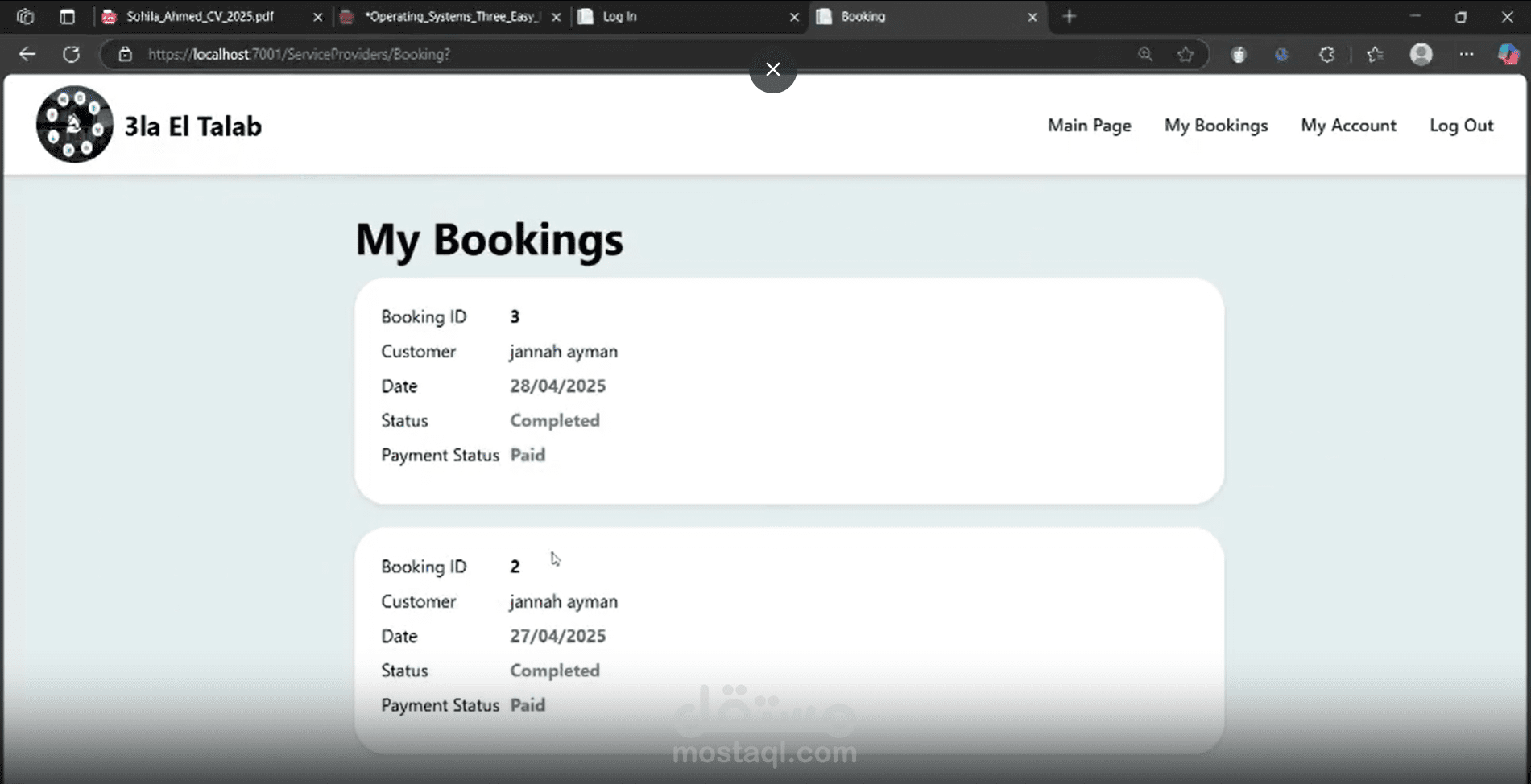
Task: Dismiss overlay with the round X button
Action: [773, 69]
